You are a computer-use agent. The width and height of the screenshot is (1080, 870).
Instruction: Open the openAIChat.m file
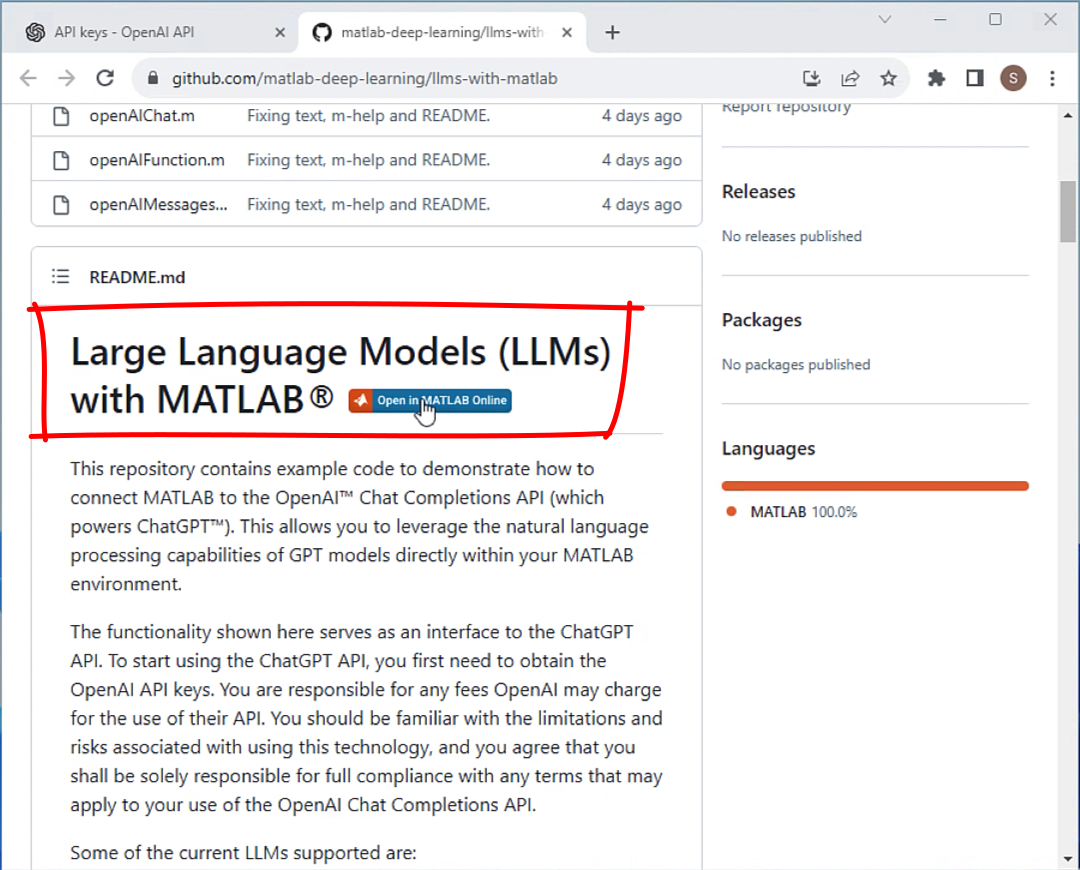click(x=142, y=116)
